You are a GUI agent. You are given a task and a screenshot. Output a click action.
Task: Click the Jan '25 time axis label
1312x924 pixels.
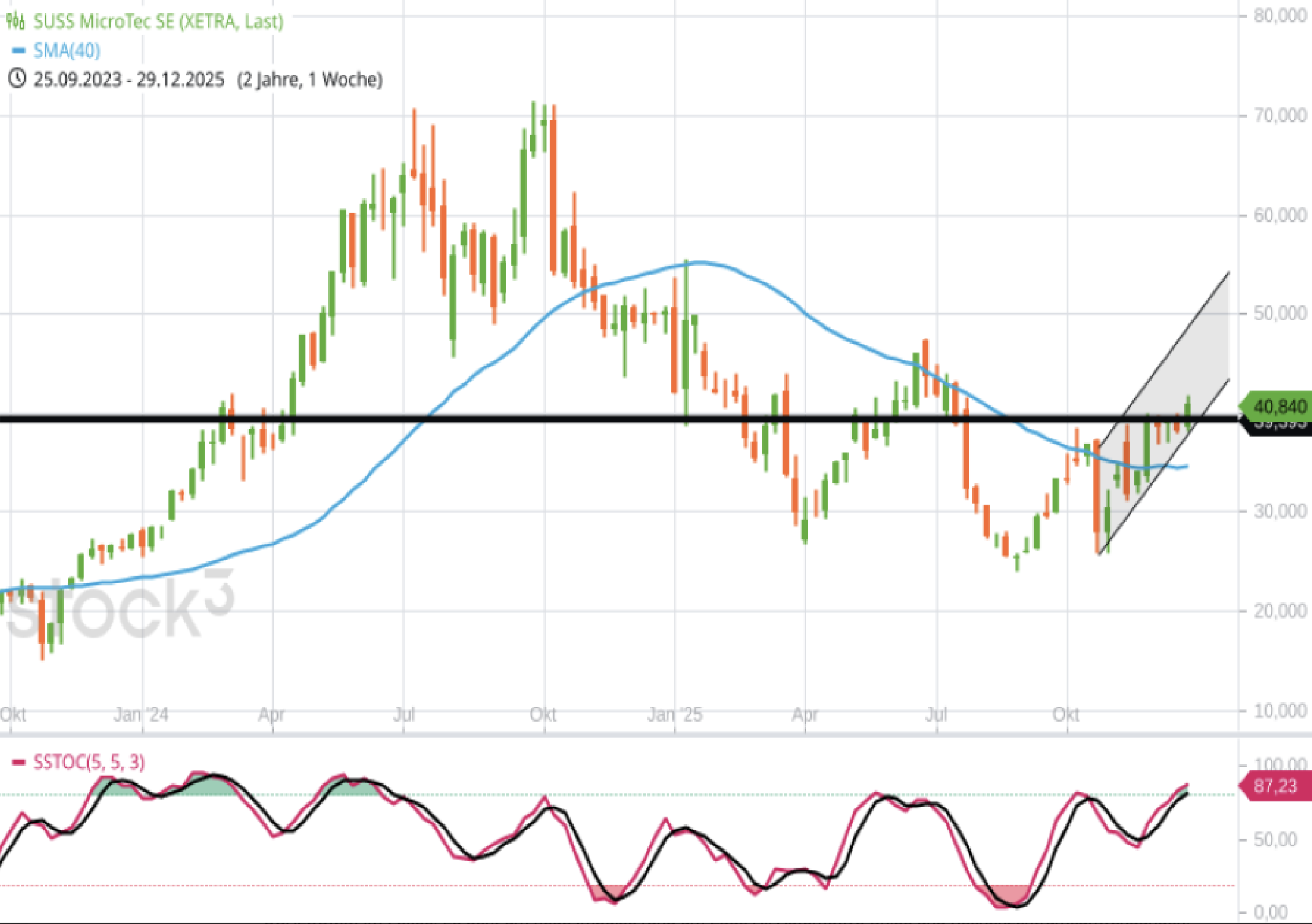pyautogui.click(x=674, y=715)
